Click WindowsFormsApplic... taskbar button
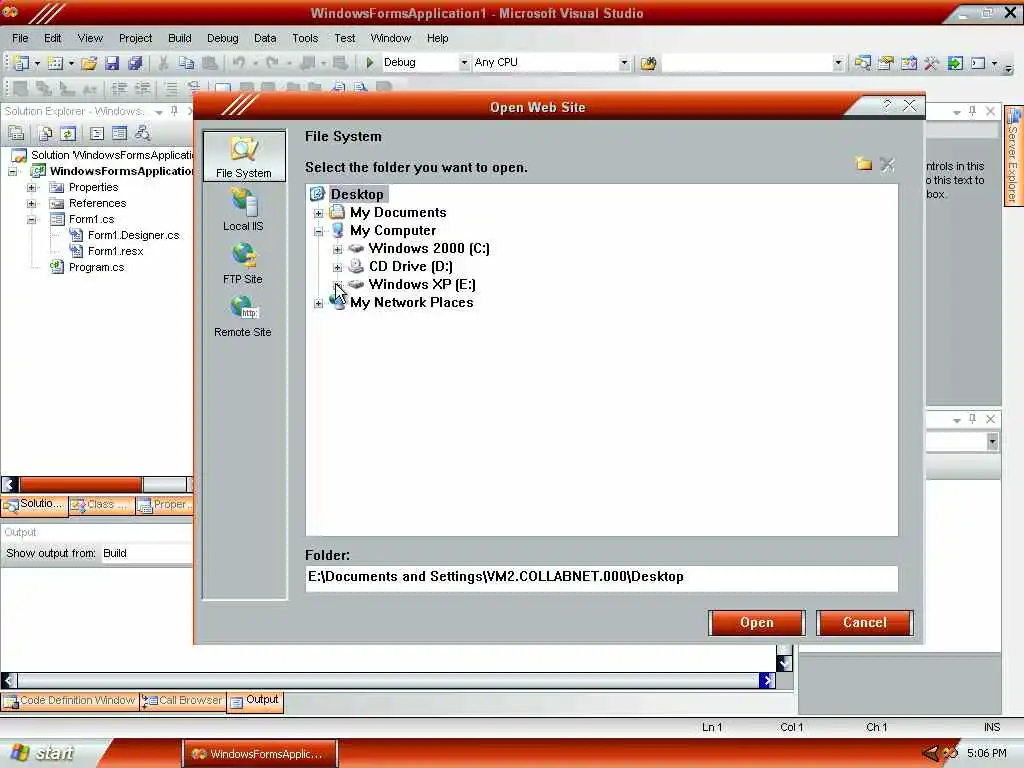The image size is (1024, 768). (x=259, y=754)
